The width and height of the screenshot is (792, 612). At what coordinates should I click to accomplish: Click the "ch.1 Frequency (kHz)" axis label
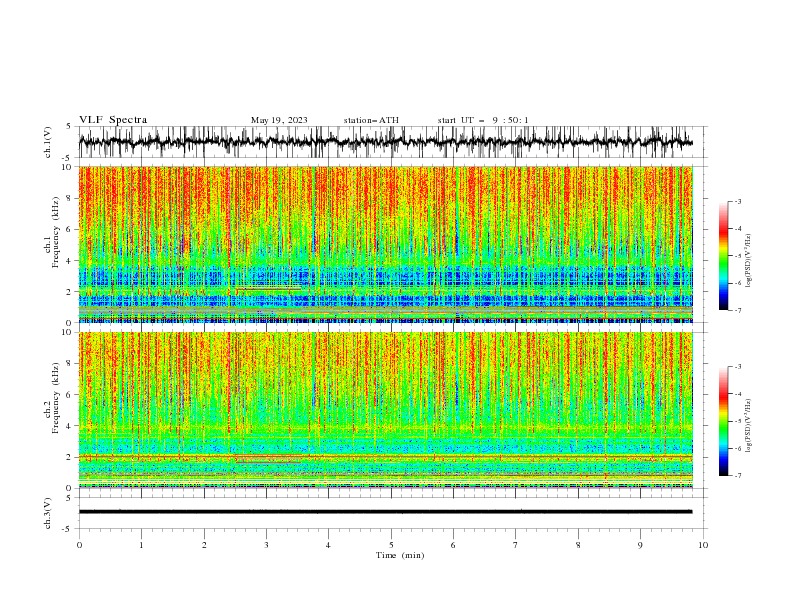point(52,232)
